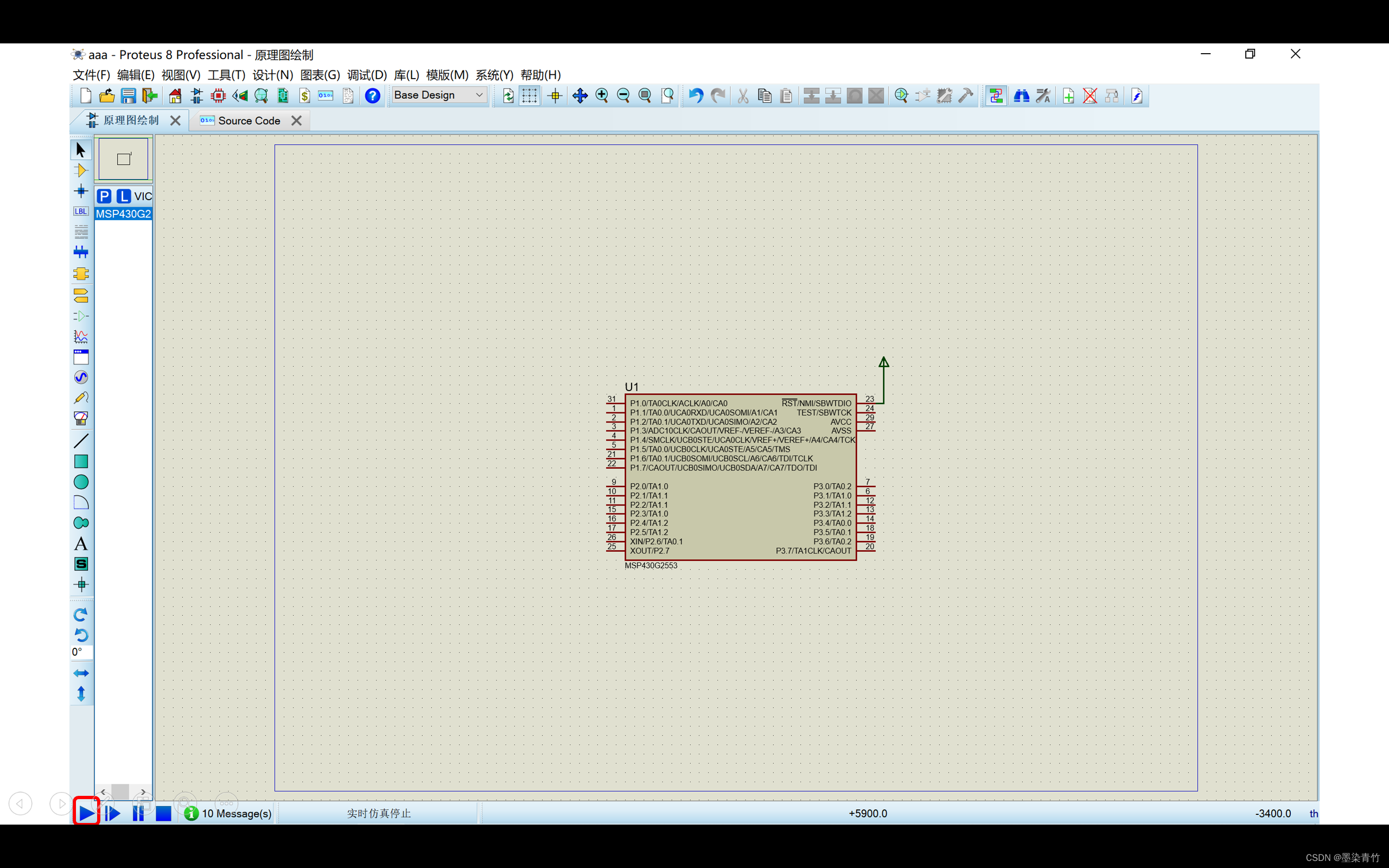Select MSP430G2 in the object selector list

123,214
